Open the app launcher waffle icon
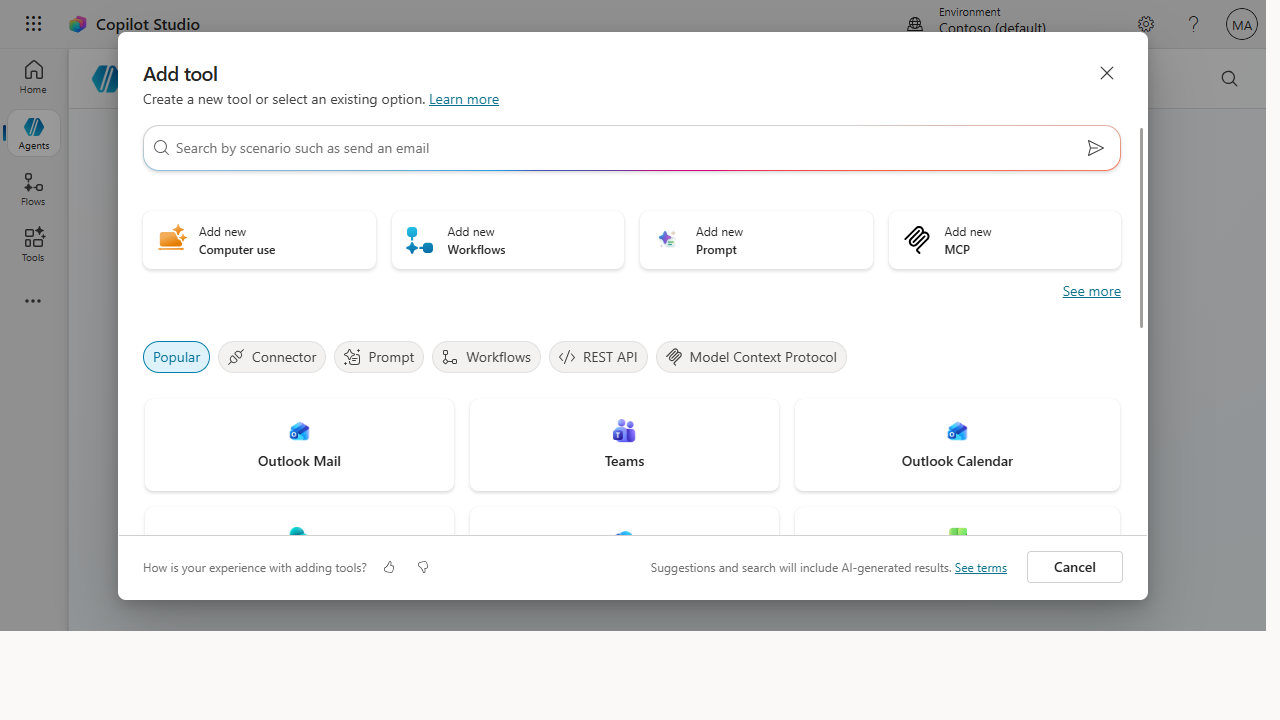 pyautogui.click(x=33, y=24)
